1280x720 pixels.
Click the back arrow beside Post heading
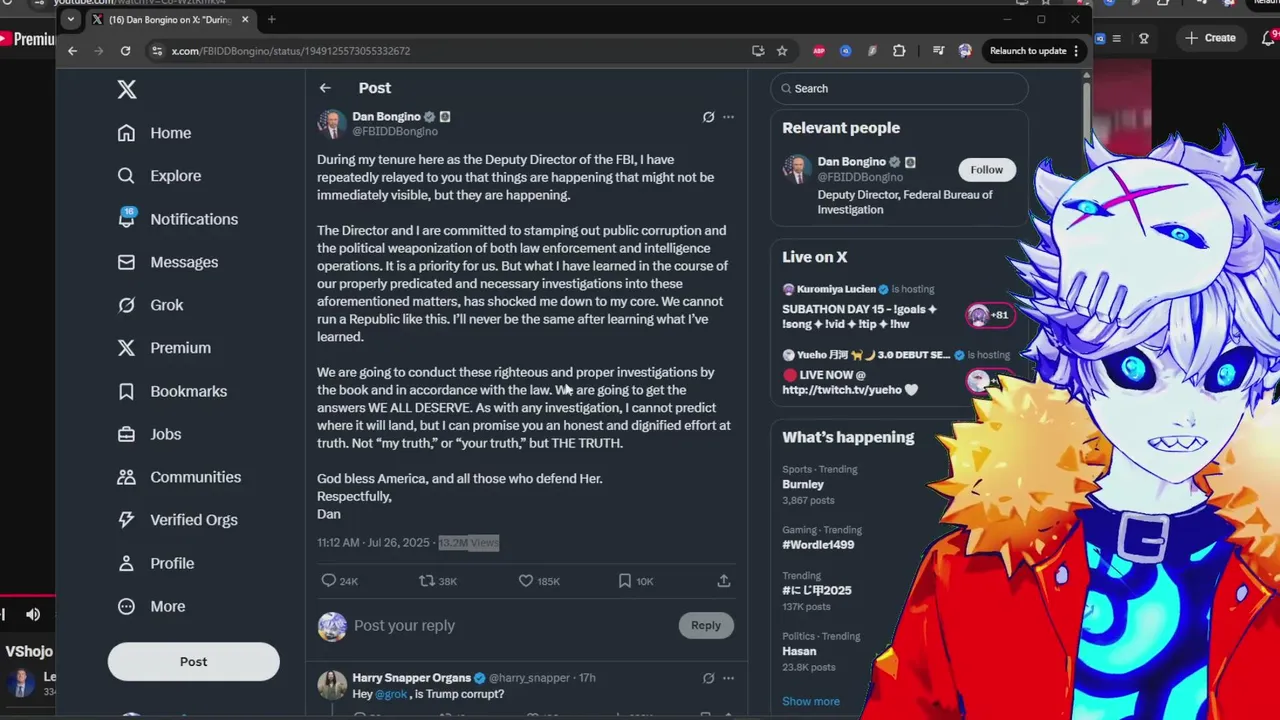pyautogui.click(x=325, y=88)
